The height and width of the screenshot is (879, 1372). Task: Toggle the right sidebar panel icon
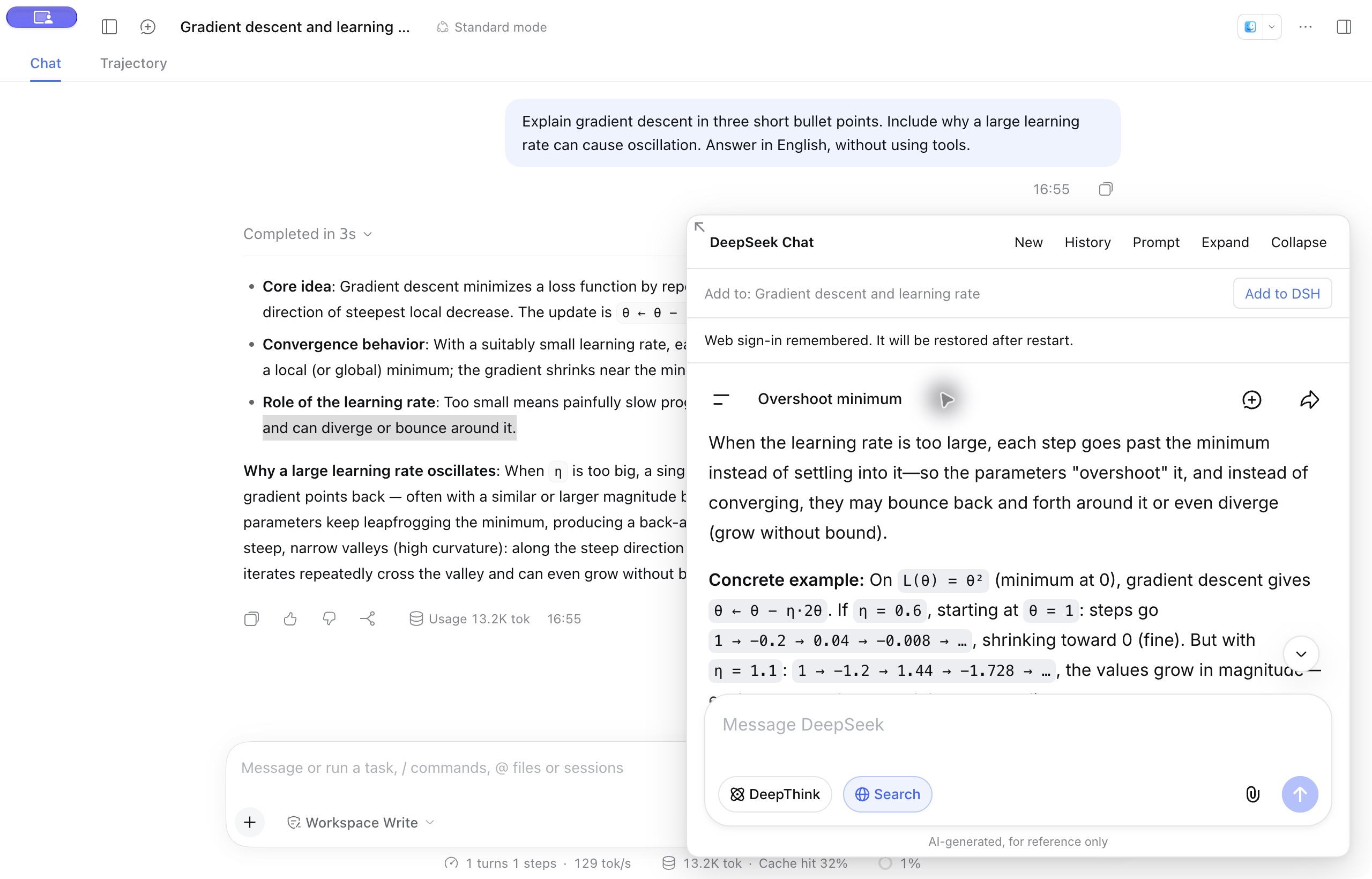coord(1344,27)
